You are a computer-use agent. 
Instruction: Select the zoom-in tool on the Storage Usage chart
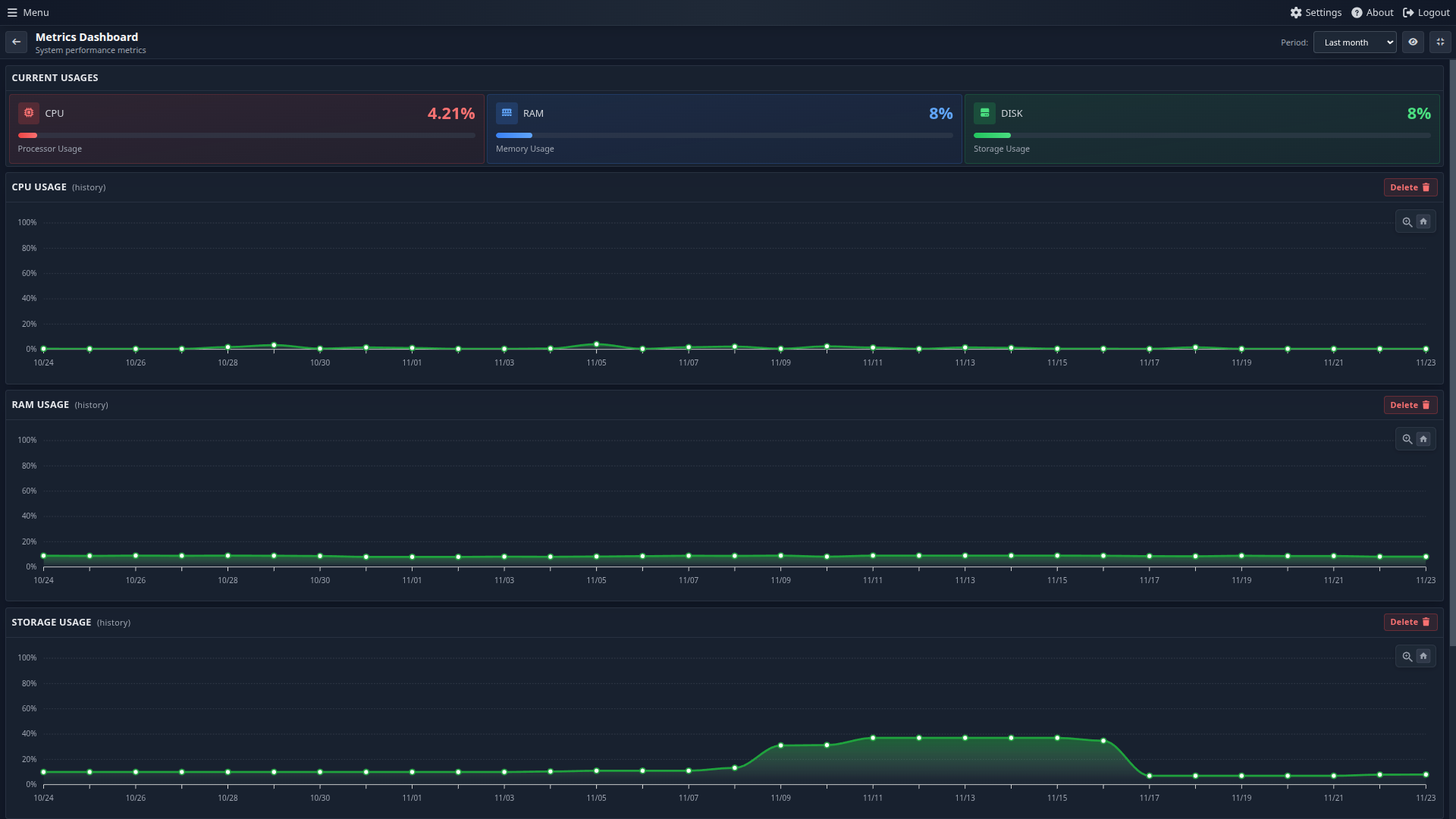(1407, 656)
